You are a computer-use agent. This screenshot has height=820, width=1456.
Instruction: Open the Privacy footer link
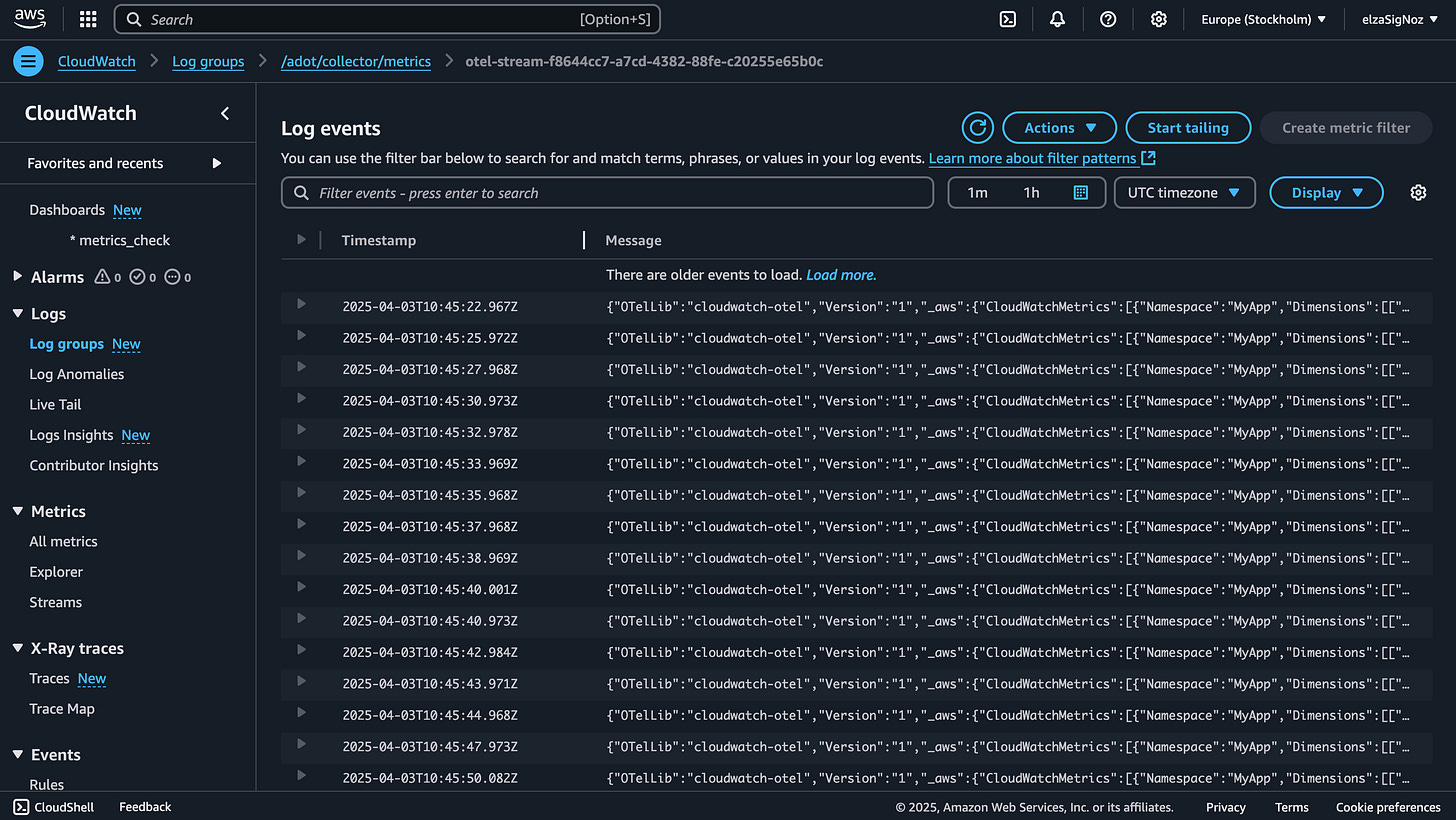click(x=1226, y=807)
